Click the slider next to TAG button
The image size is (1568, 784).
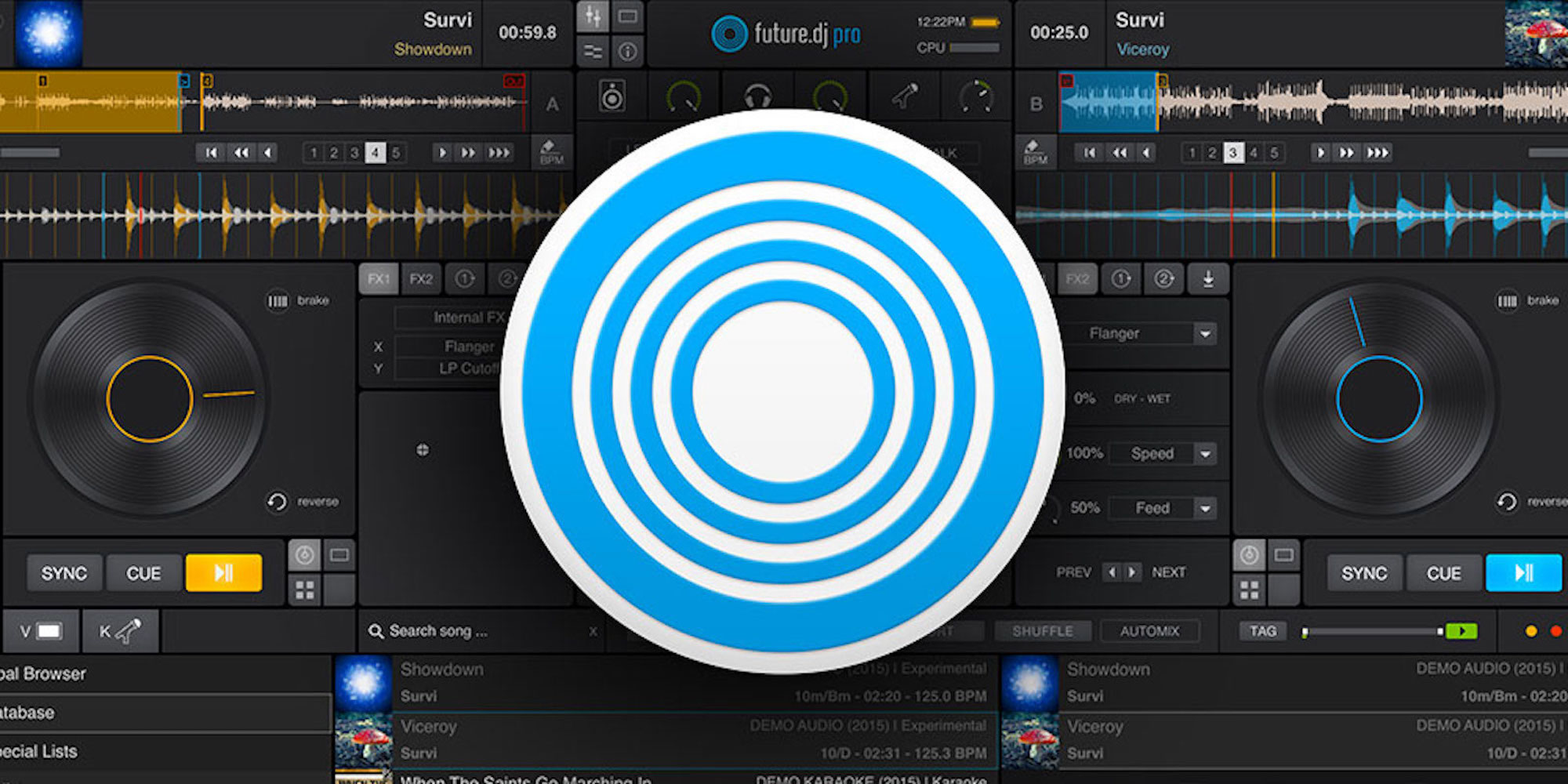[x=1372, y=631]
